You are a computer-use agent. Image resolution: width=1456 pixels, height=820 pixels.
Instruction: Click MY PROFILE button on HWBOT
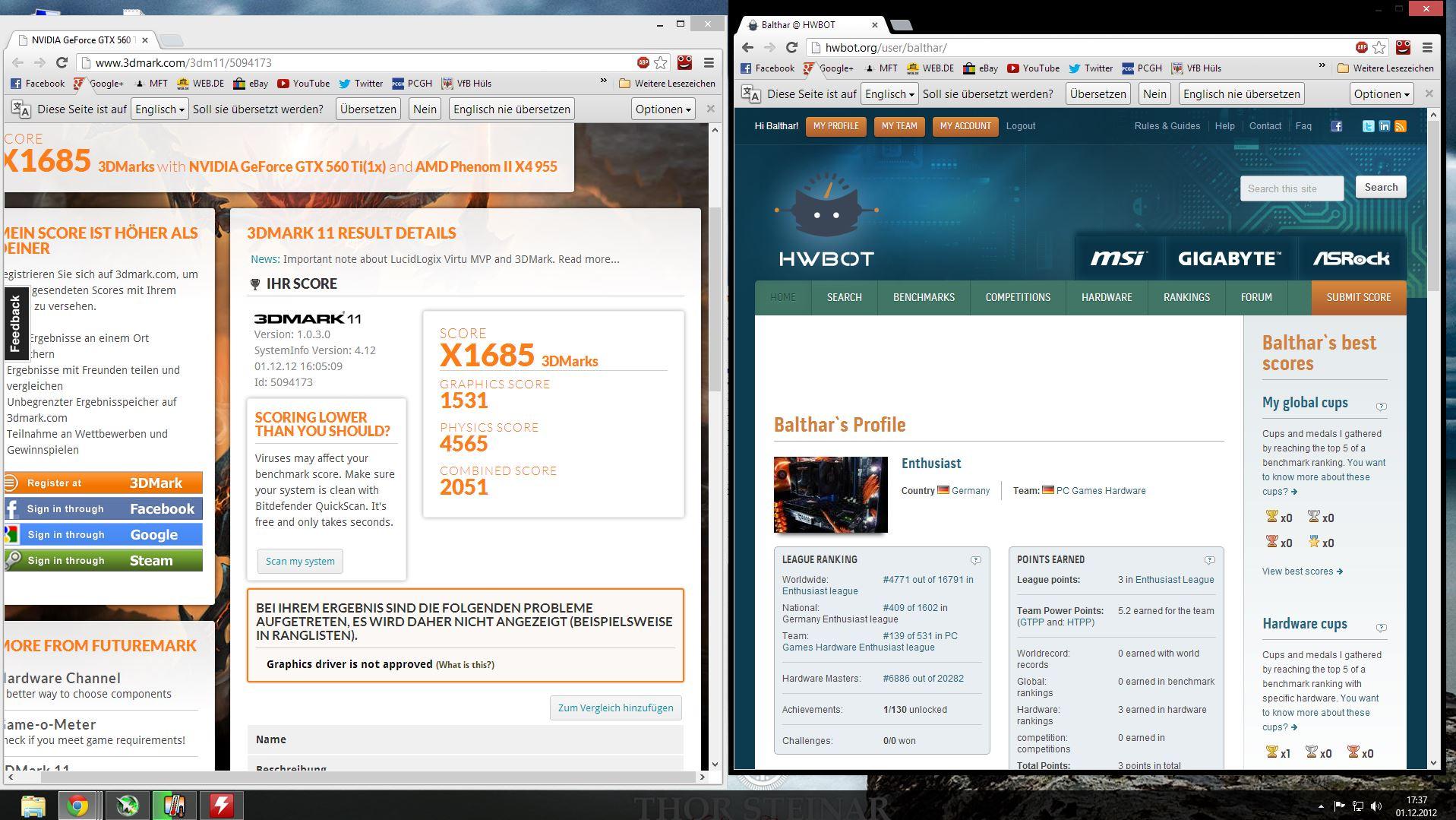click(835, 126)
